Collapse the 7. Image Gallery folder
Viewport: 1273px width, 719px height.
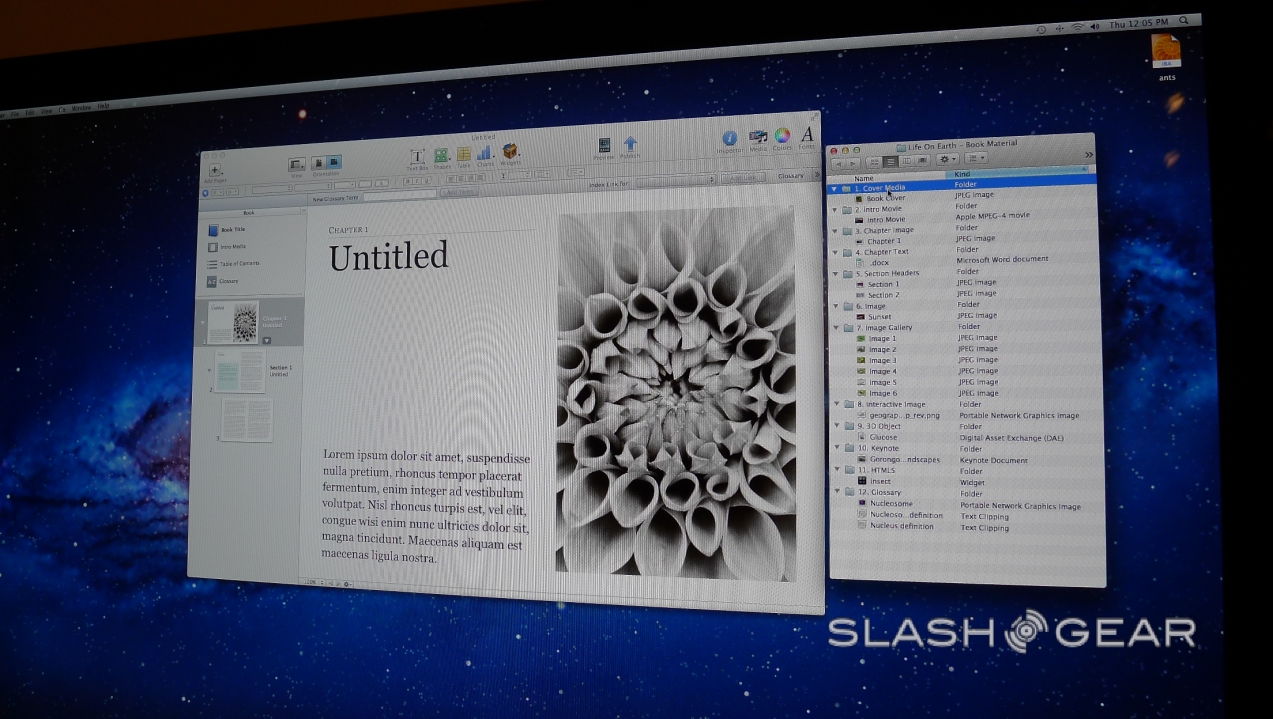(x=836, y=327)
